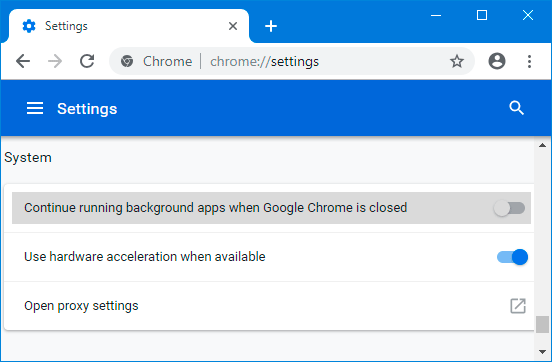Viewport: 552px width, 362px height.
Task: Disable hardware acceleration toggle
Action: pyautogui.click(x=512, y=257)
